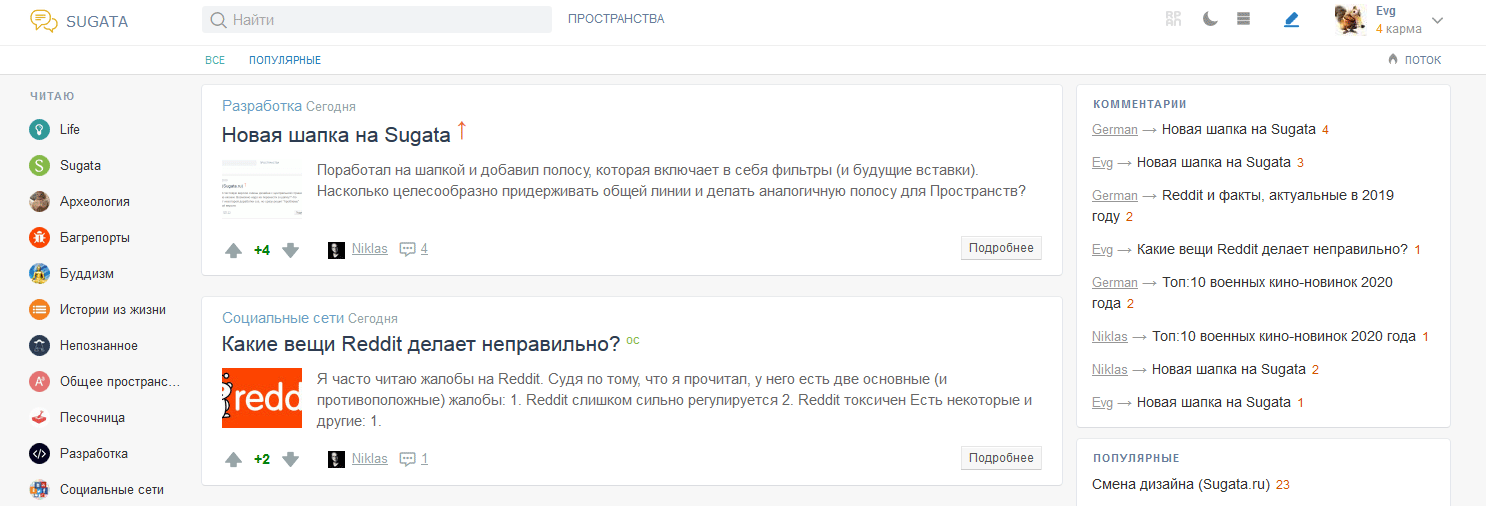Downvote the Reddit делает неправильно post
The width and height of the screenshot is (1486, 506).
tap(291, 460)
